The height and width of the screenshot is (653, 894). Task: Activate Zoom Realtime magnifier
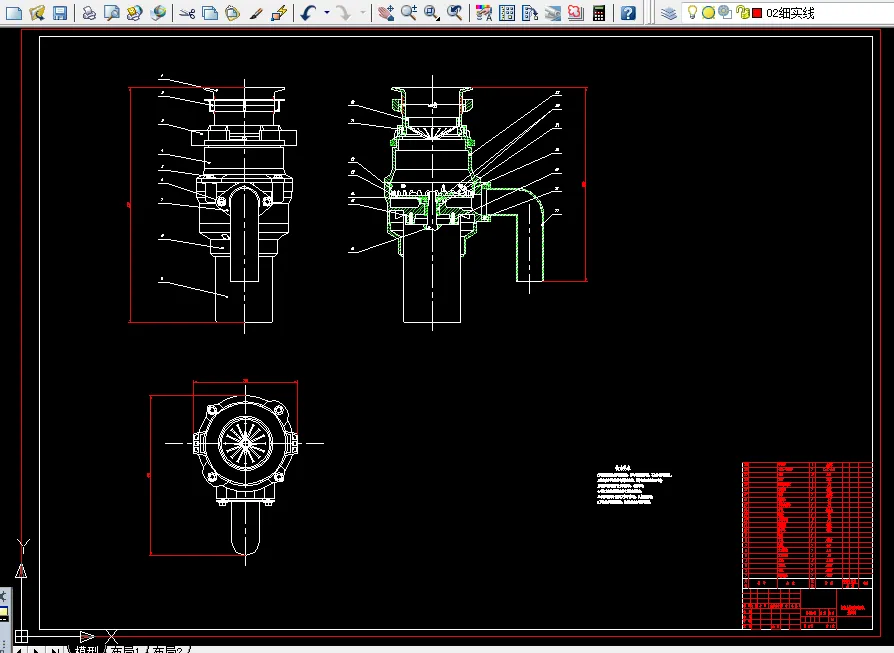[409, 13]
